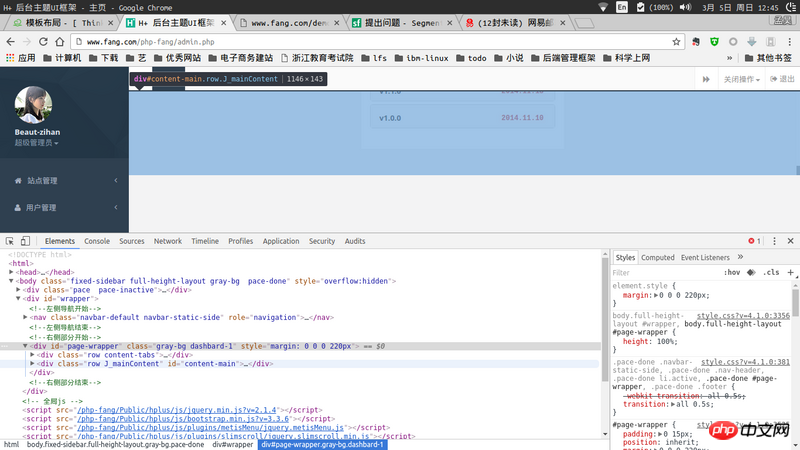Switch to the Sources tab
Screen dimensions: 800x450
132,241
